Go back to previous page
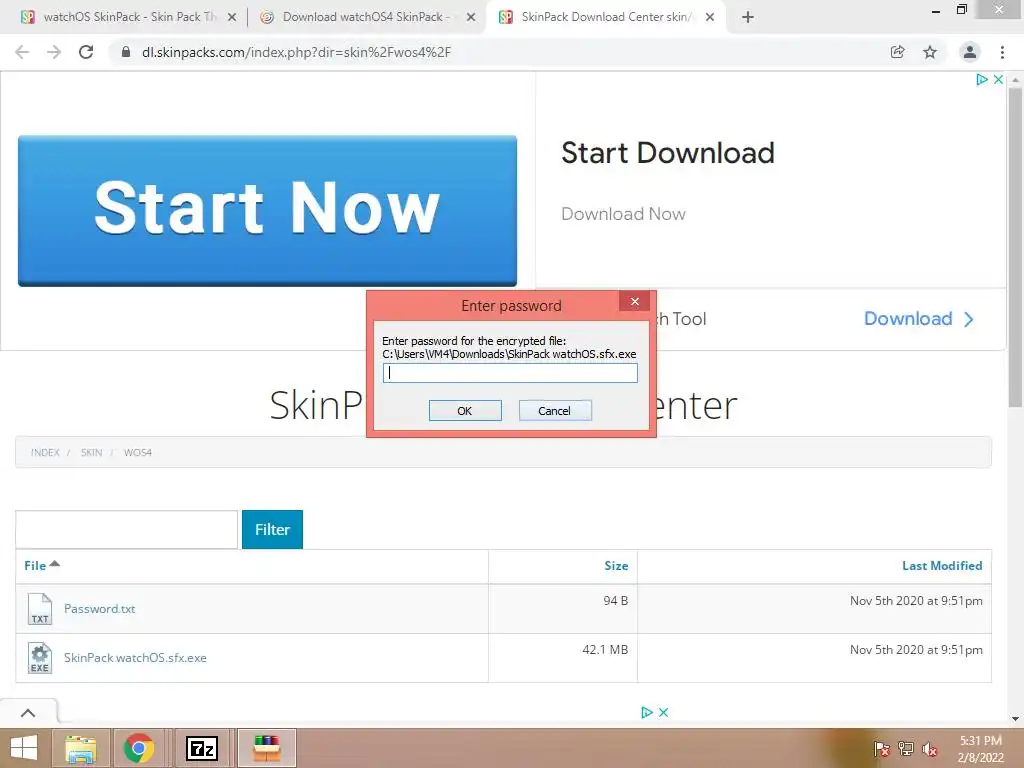The width and height of the screenshot is (1024, 768). [x=22, y=52]
